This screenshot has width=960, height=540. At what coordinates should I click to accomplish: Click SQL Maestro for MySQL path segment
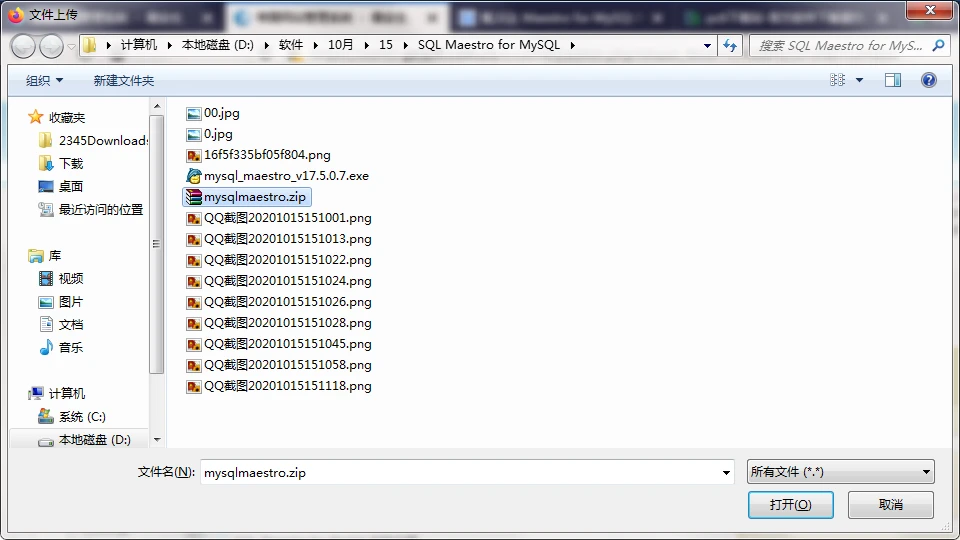pyautogui.click(x=489, y=45)
